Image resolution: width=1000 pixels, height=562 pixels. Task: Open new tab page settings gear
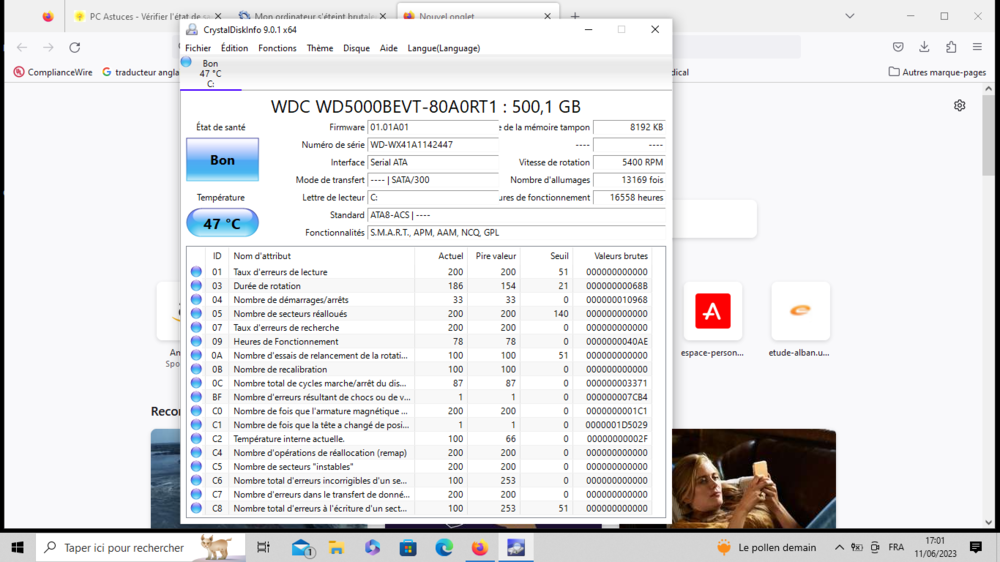point(959,106)
